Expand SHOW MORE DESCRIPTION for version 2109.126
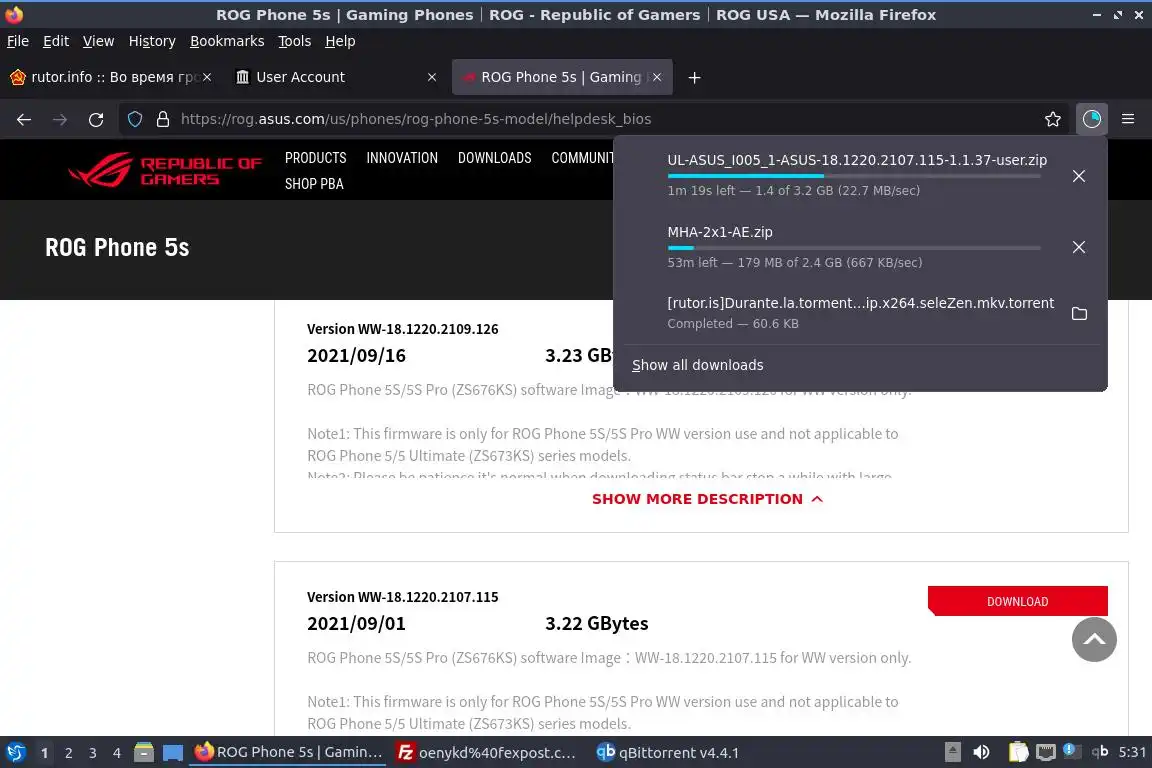This screenshot has height=768, width=1152. [707, 499]
